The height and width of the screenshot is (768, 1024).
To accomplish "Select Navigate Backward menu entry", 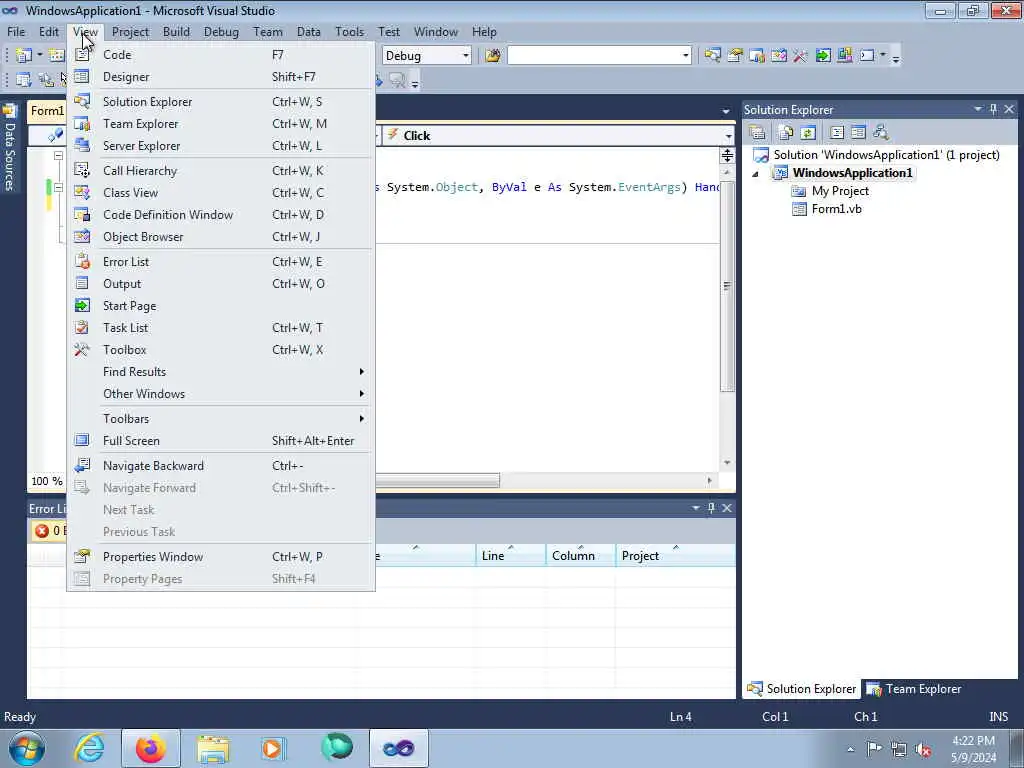I will tap(221, 466).
